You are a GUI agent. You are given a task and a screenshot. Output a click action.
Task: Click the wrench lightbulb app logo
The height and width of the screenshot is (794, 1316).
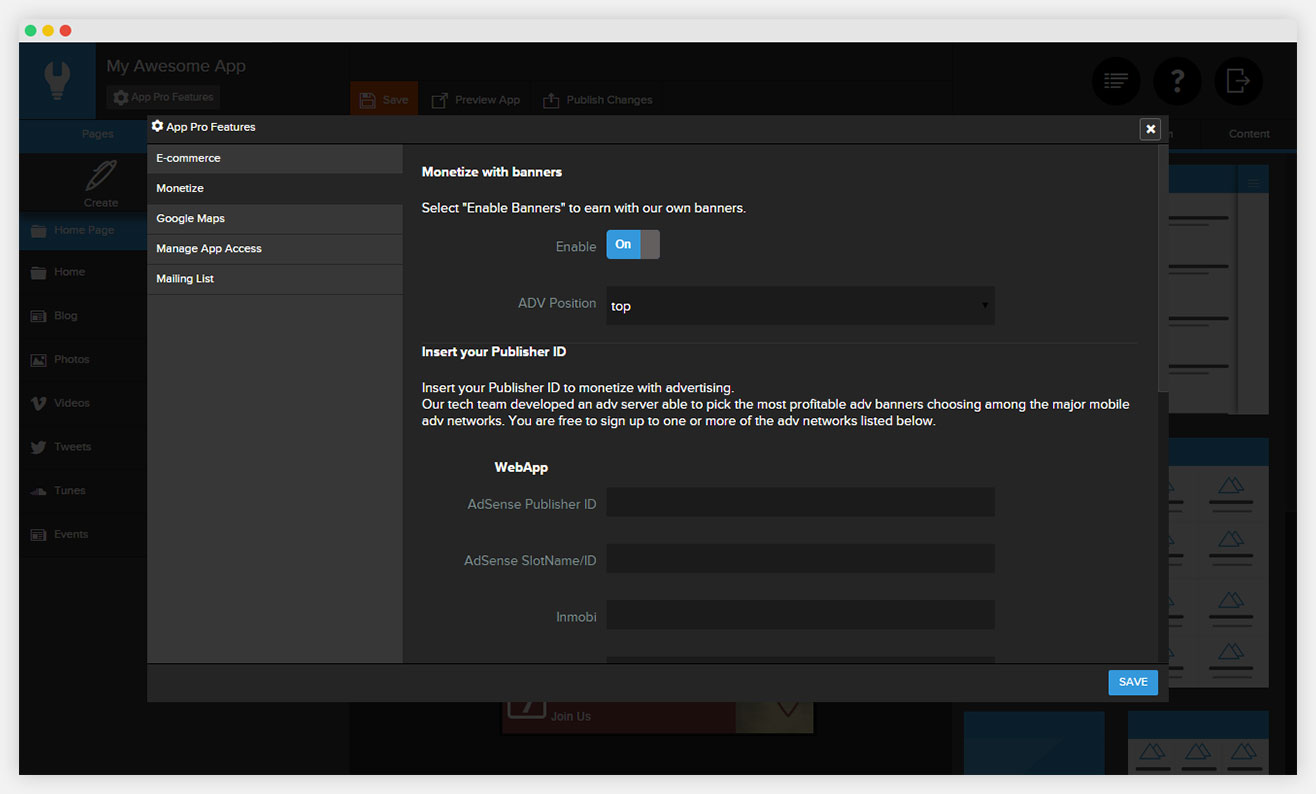(58, 81)
